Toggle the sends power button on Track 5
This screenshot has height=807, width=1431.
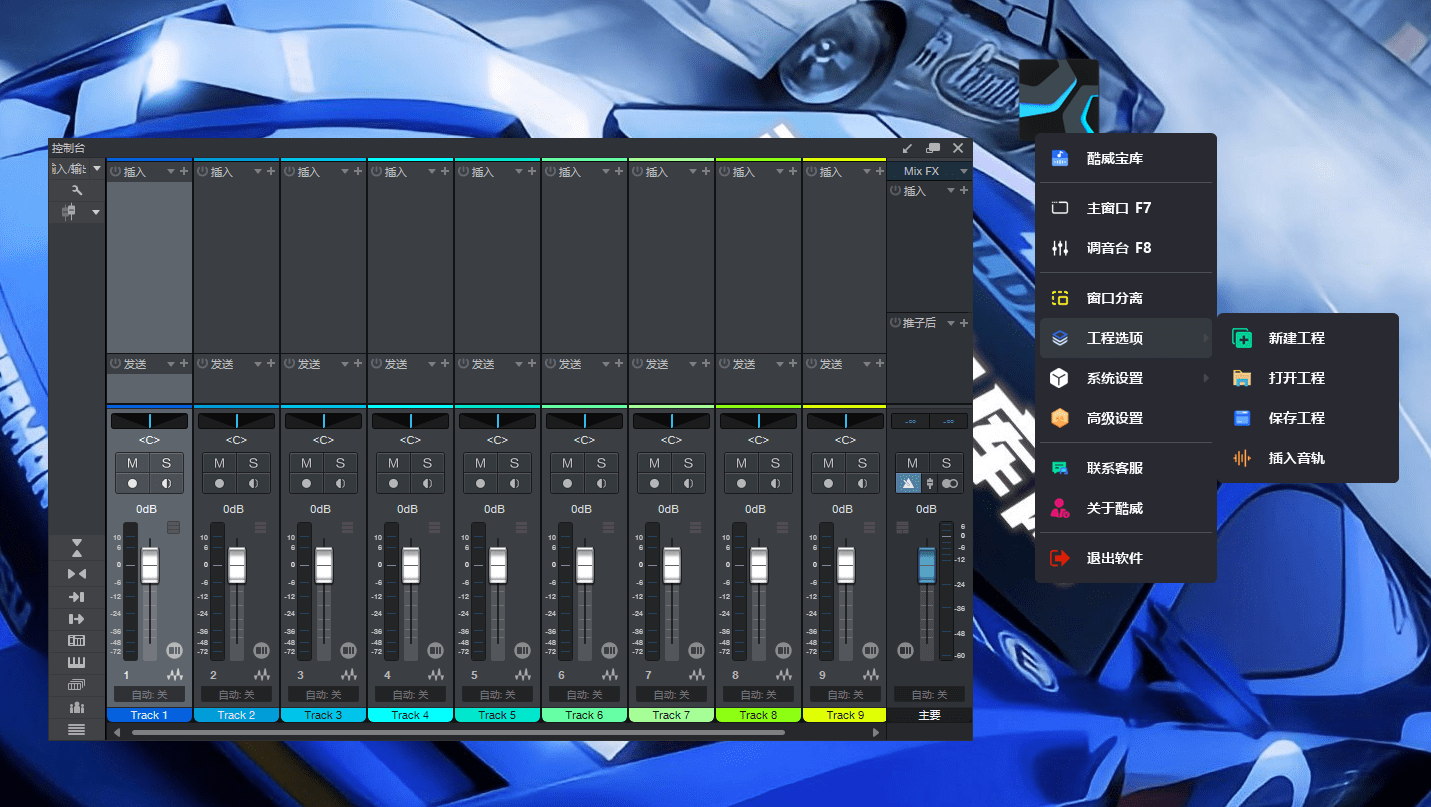coord(463,364)
